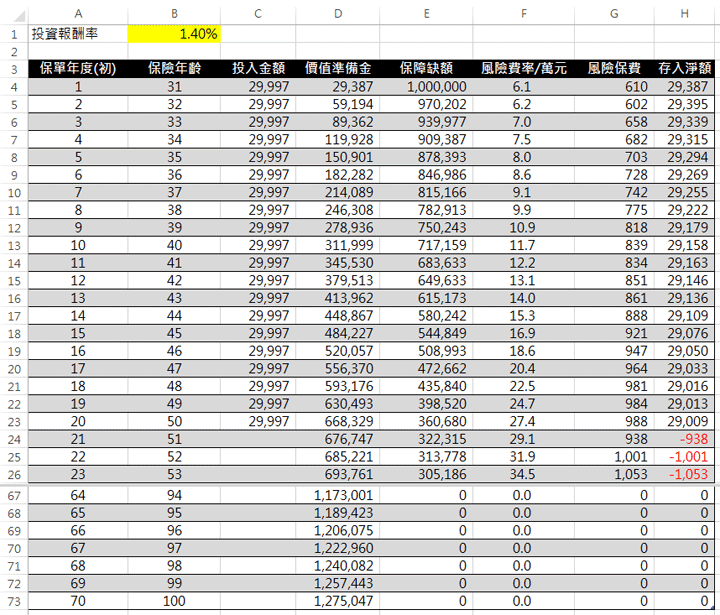720x615 pixels.
Task: Select the 34.5 risk rate cell
Action: pos(523,474)
